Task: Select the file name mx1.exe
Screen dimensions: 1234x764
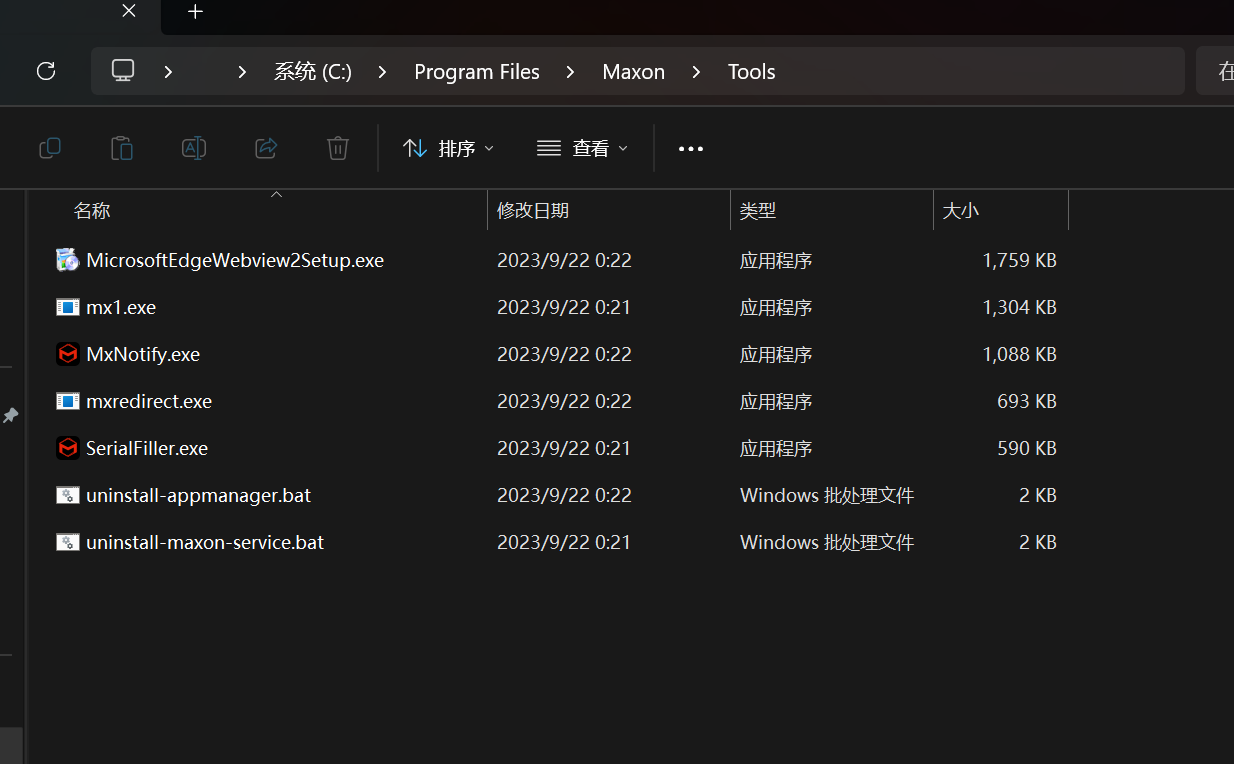Action: tap(121, 307)
